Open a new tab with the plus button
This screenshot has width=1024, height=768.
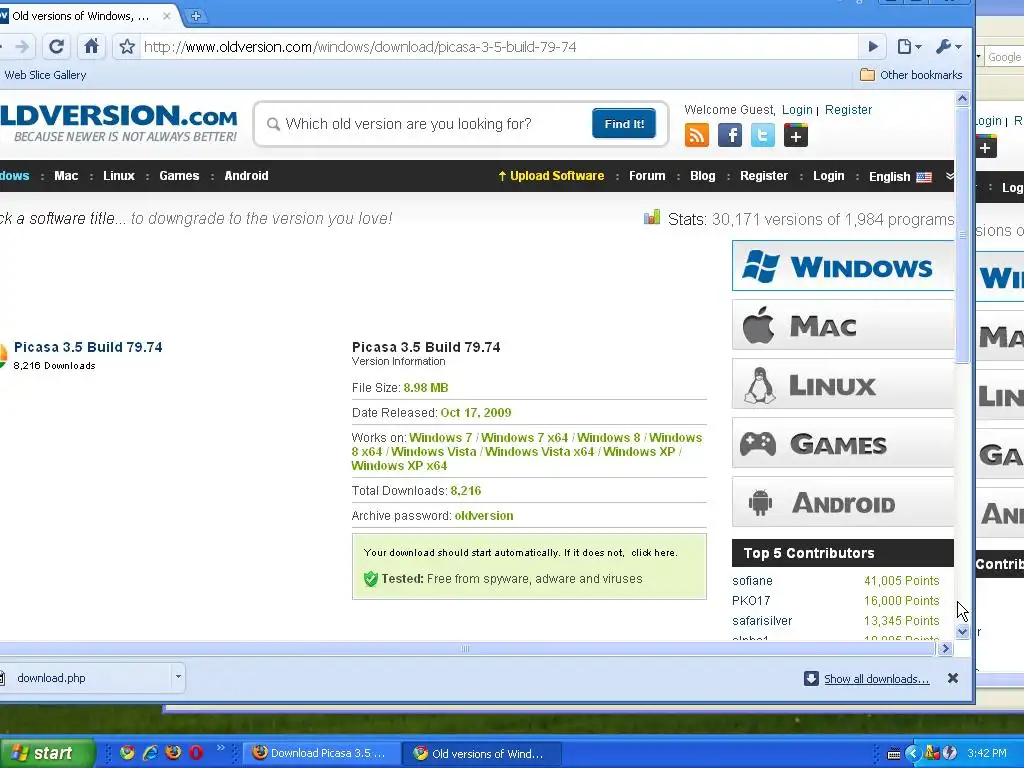pyautogui.click(x=195, y=16)
